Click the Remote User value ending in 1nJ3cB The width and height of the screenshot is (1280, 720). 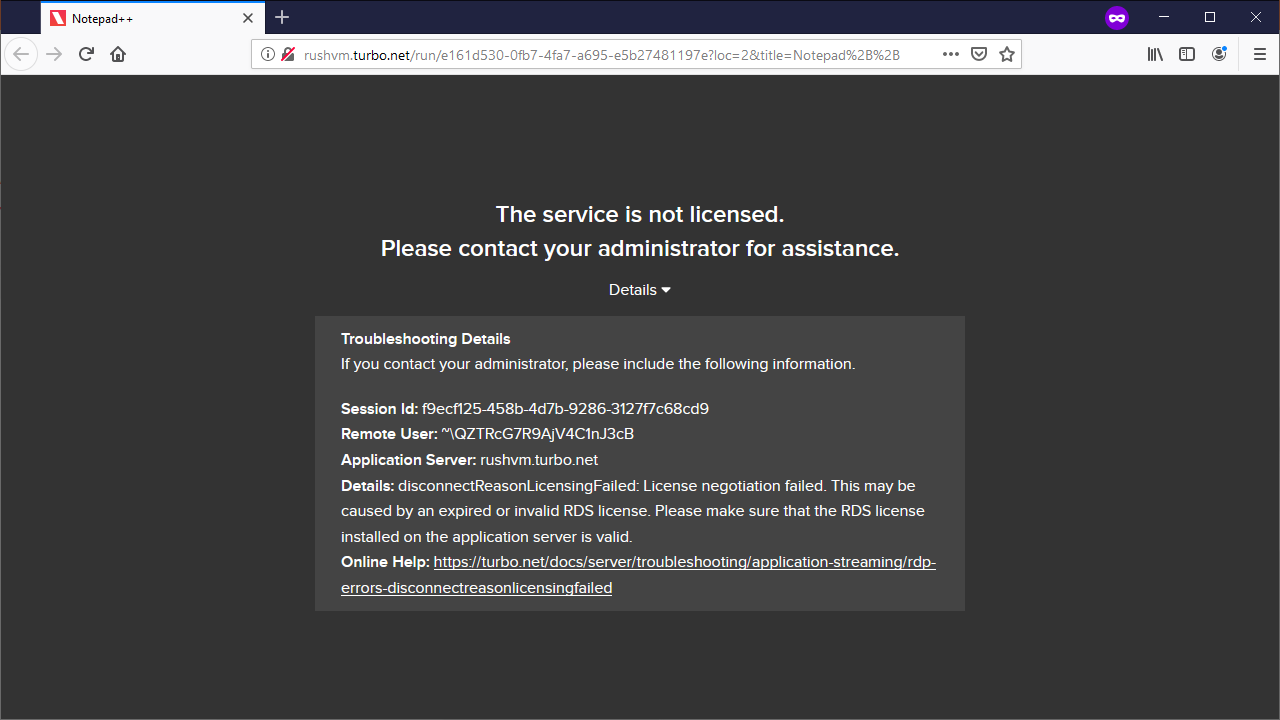point(538,434)
